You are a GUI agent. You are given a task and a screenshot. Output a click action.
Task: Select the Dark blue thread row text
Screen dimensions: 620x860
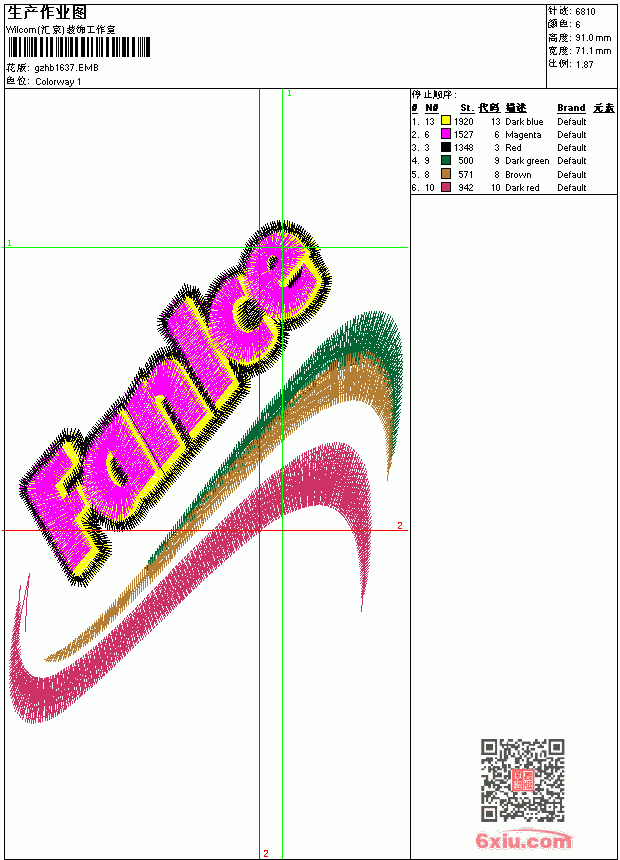[524, 122]
